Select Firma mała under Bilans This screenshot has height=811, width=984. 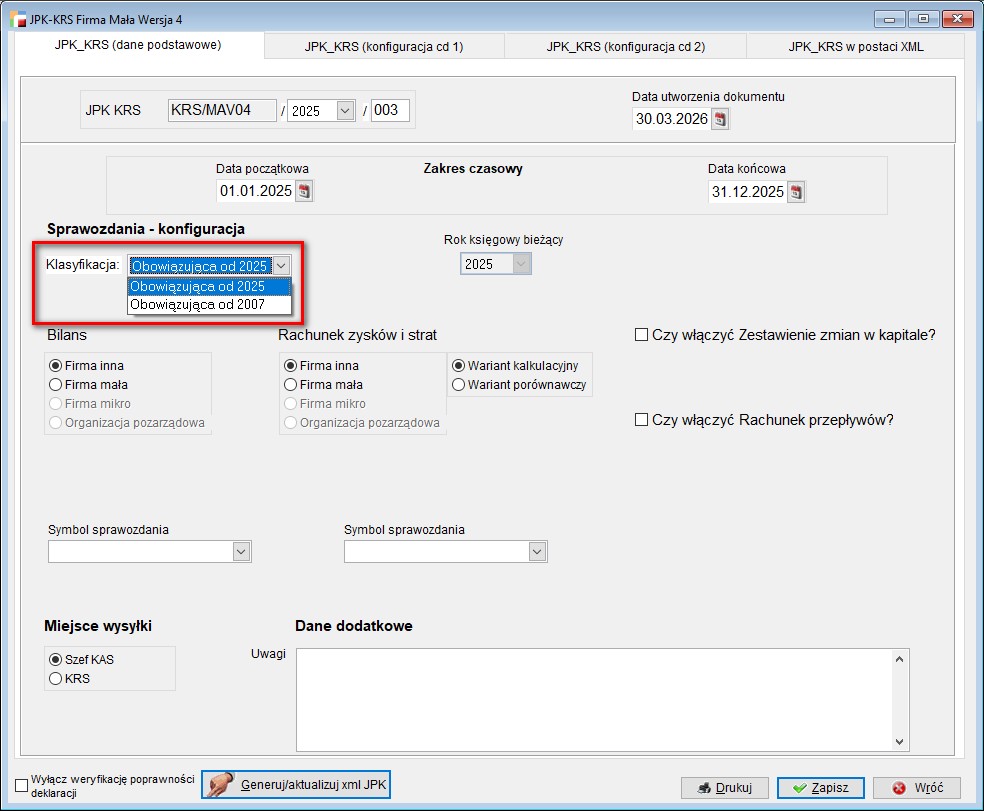(x=56, y=385)
